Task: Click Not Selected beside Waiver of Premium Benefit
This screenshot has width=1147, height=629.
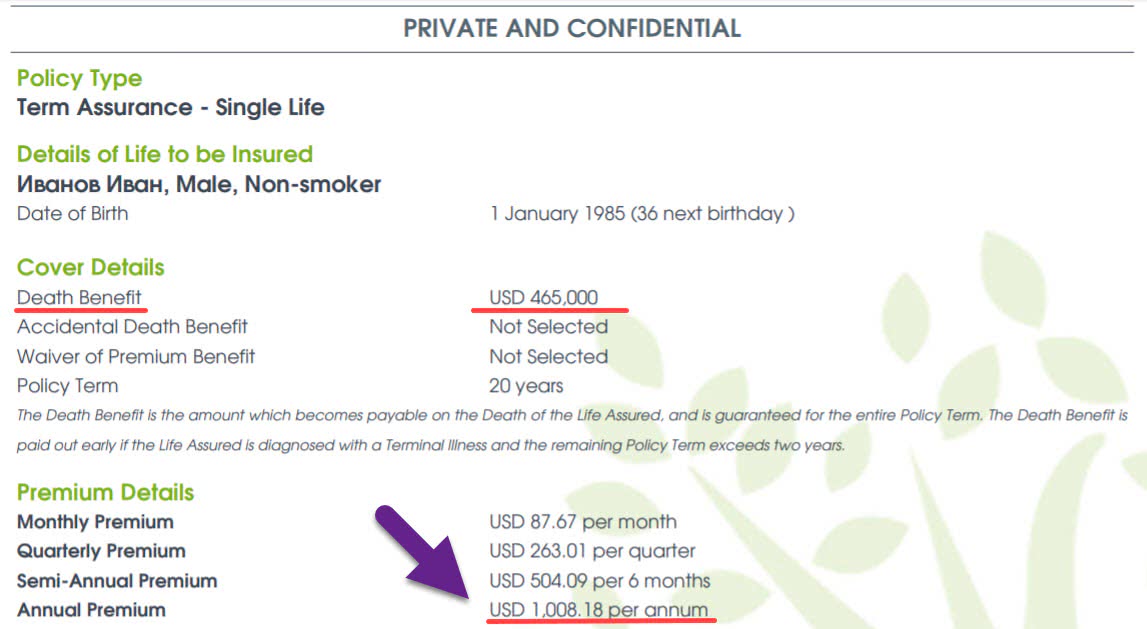Action: 548,356
